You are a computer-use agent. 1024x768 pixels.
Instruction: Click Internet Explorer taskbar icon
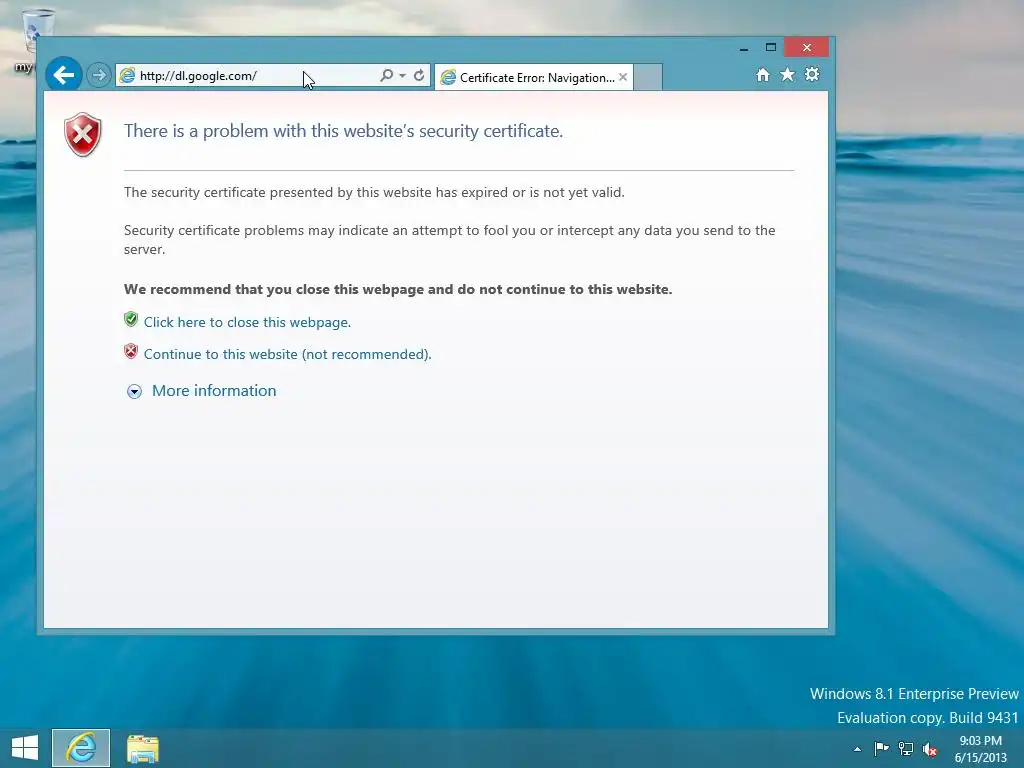pyautogui.click(x=81, y=748)
